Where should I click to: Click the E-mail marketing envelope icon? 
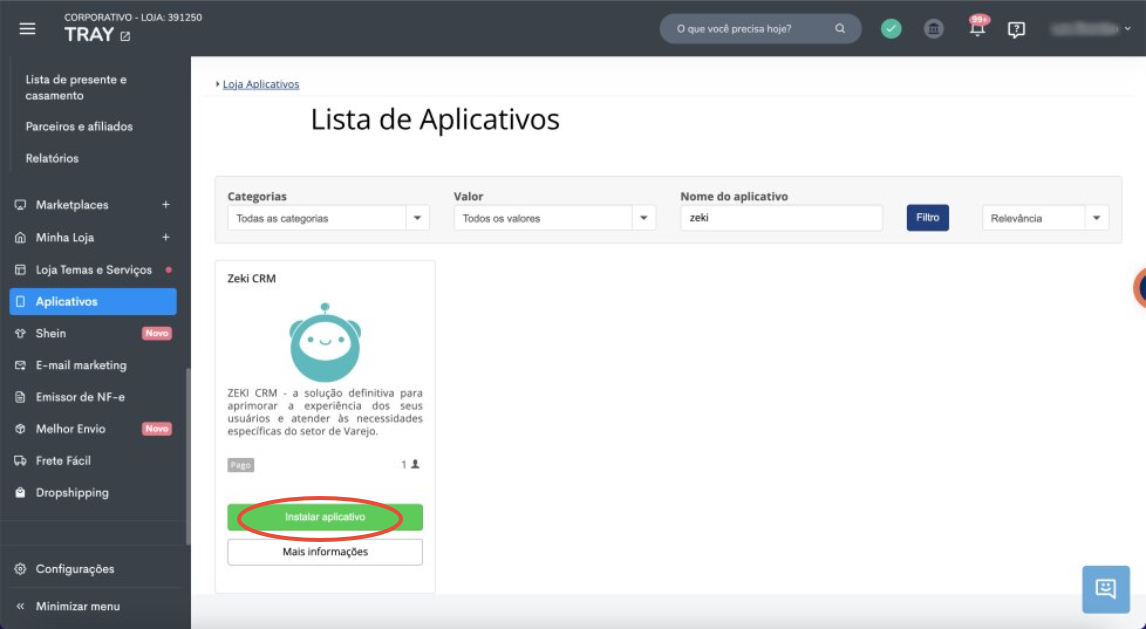20,365
